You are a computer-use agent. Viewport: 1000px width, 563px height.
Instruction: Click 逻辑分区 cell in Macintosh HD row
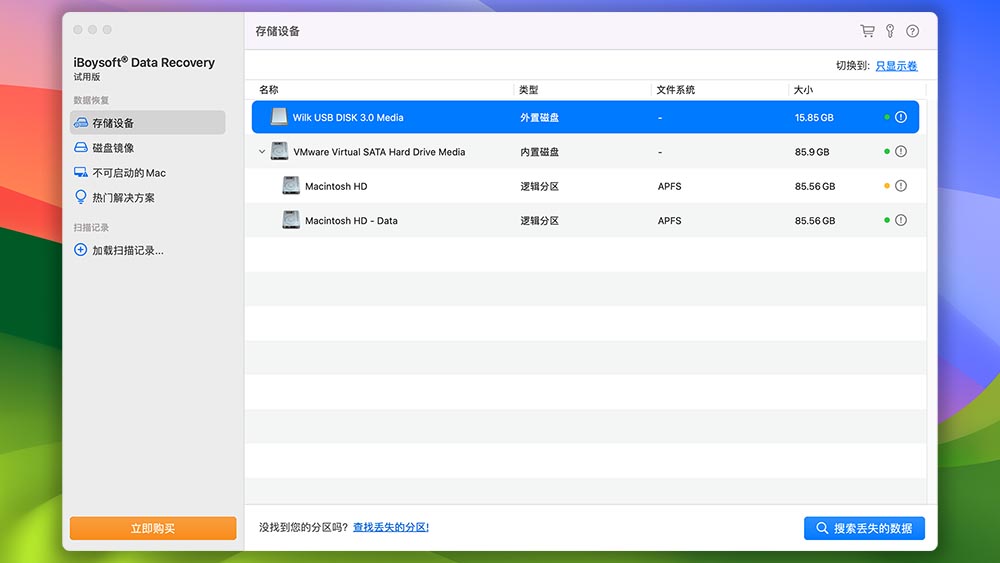coord(540,186)
